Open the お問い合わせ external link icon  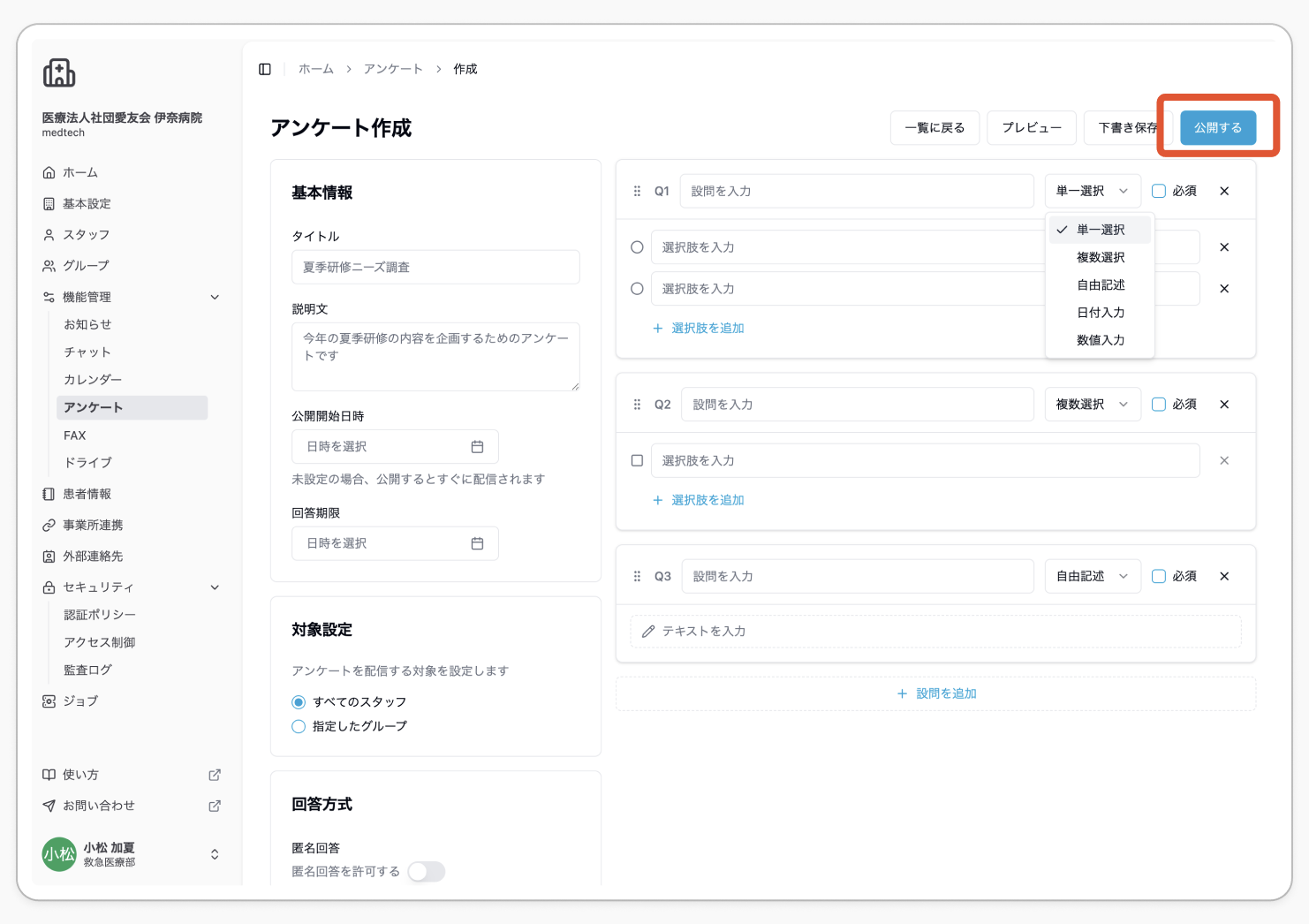click(x=215, y=806)
